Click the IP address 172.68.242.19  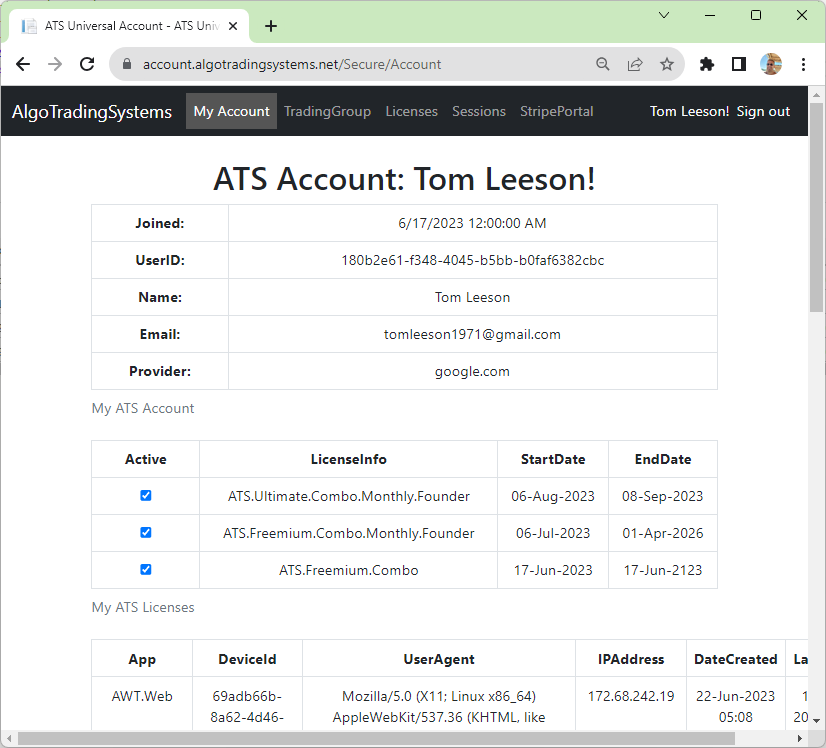631,696
